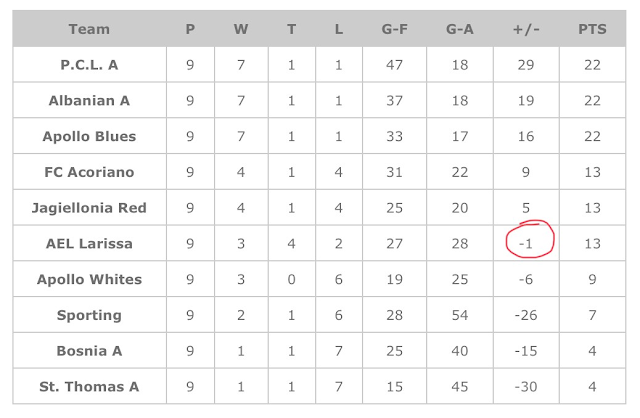
Task: Select the St. Thomas A team name
Action: 89,387
